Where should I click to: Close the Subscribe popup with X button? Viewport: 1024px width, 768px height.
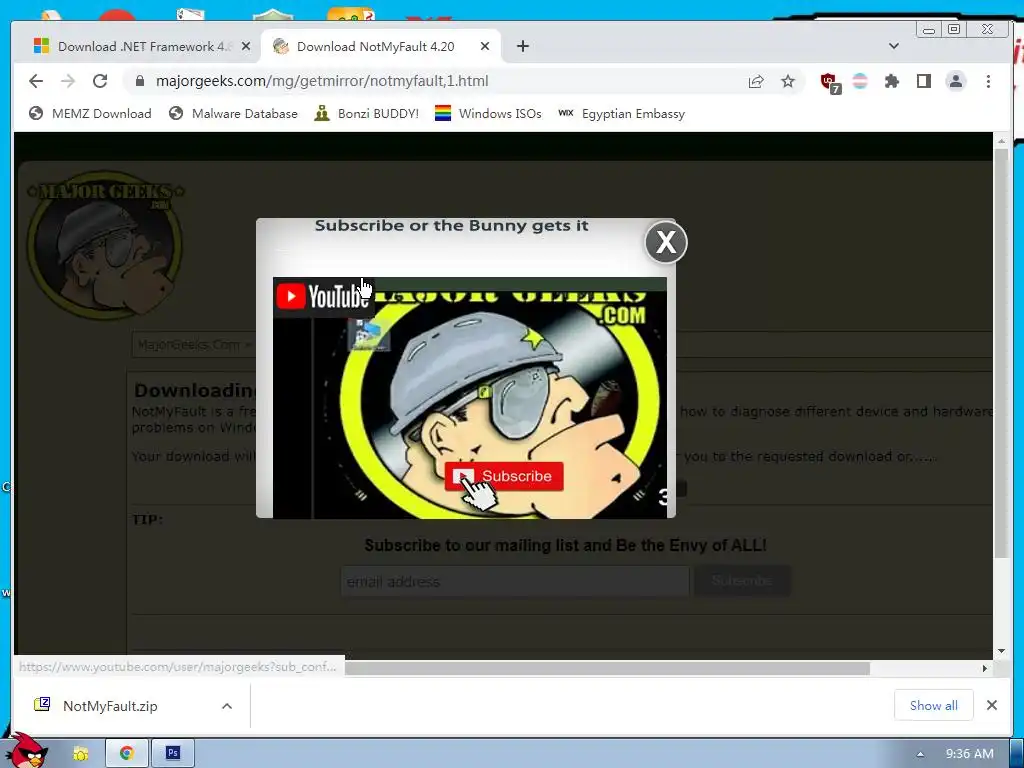click(665, 242)
